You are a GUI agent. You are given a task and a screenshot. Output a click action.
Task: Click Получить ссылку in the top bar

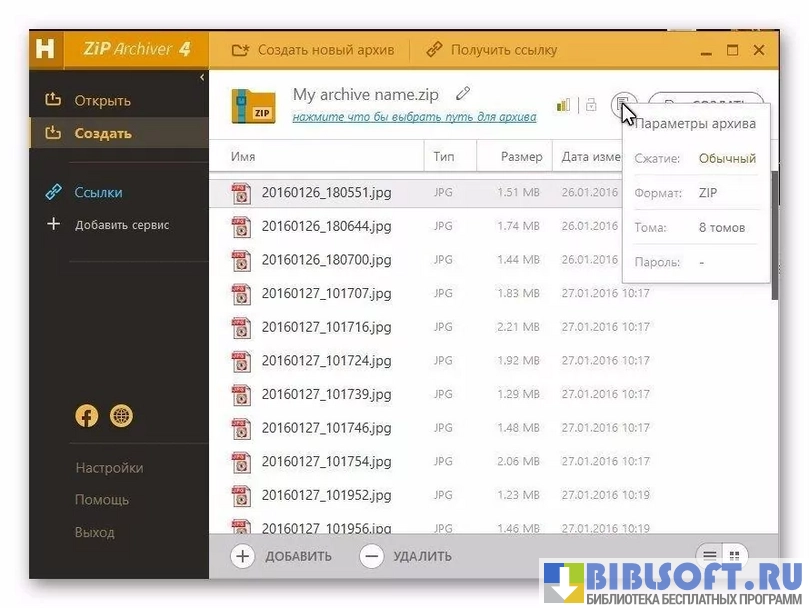[x=492, y=49]
